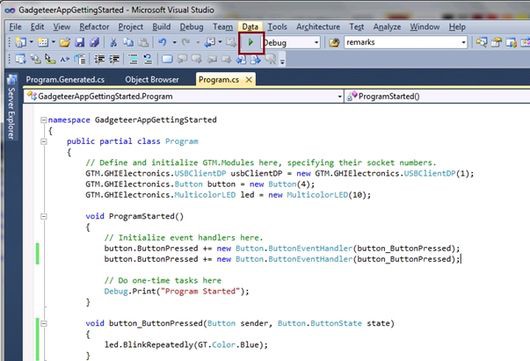Open the Help menu

(x=457, y=27)
